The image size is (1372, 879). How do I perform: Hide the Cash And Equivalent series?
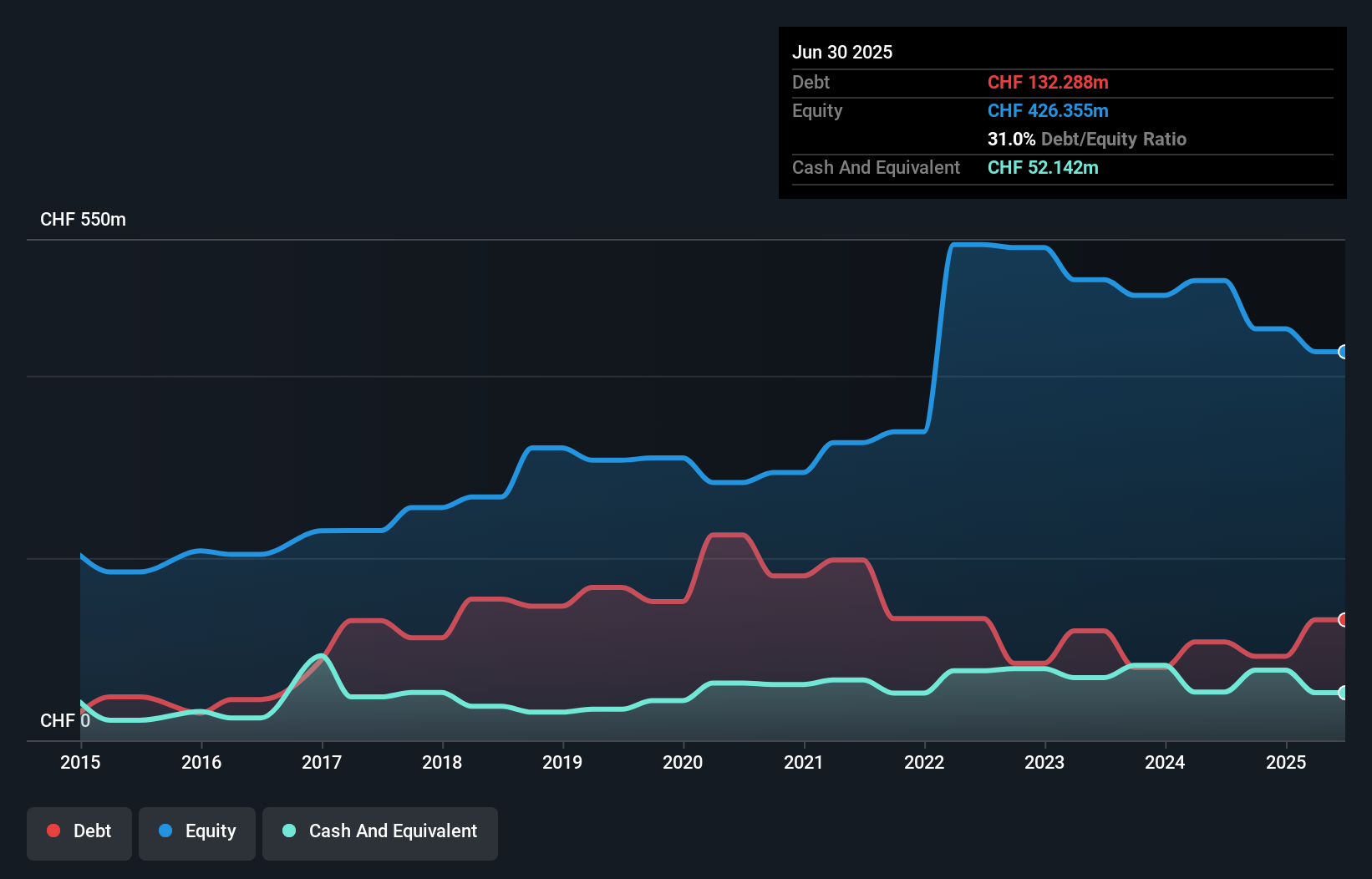click(x=380, y=831)
